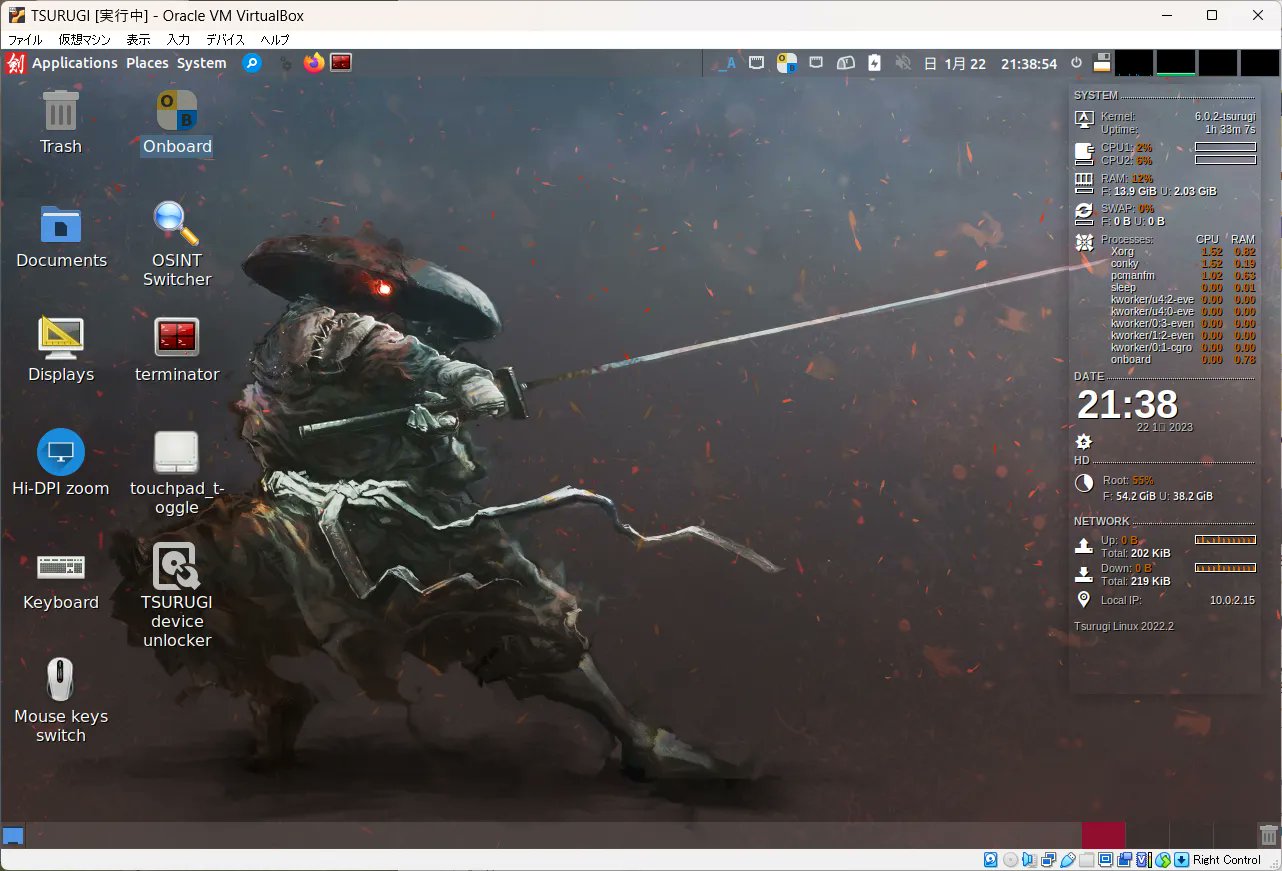
Task: Click the Onboard tray icon in panel
Action: 787,63
